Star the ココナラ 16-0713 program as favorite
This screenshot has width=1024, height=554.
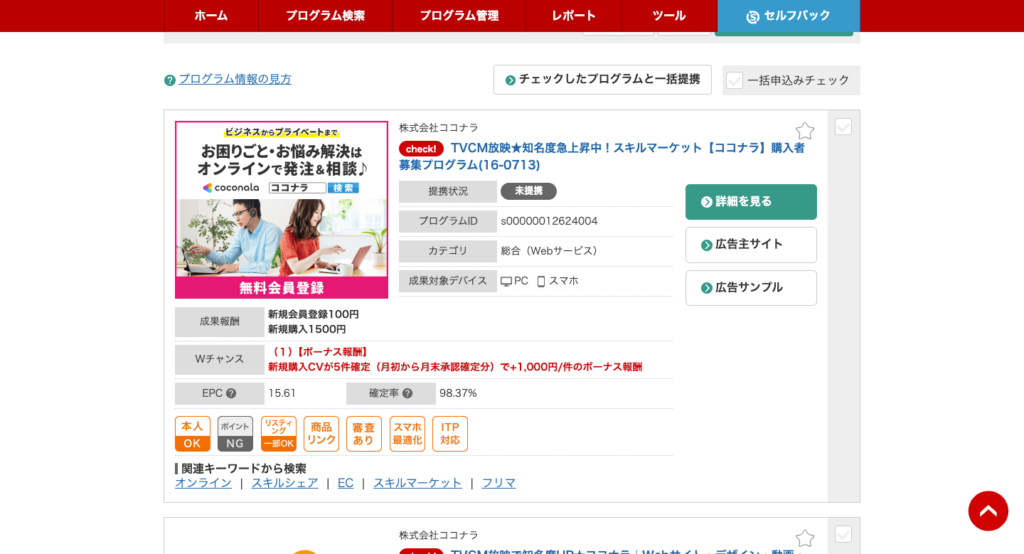[x=805, y=131]
